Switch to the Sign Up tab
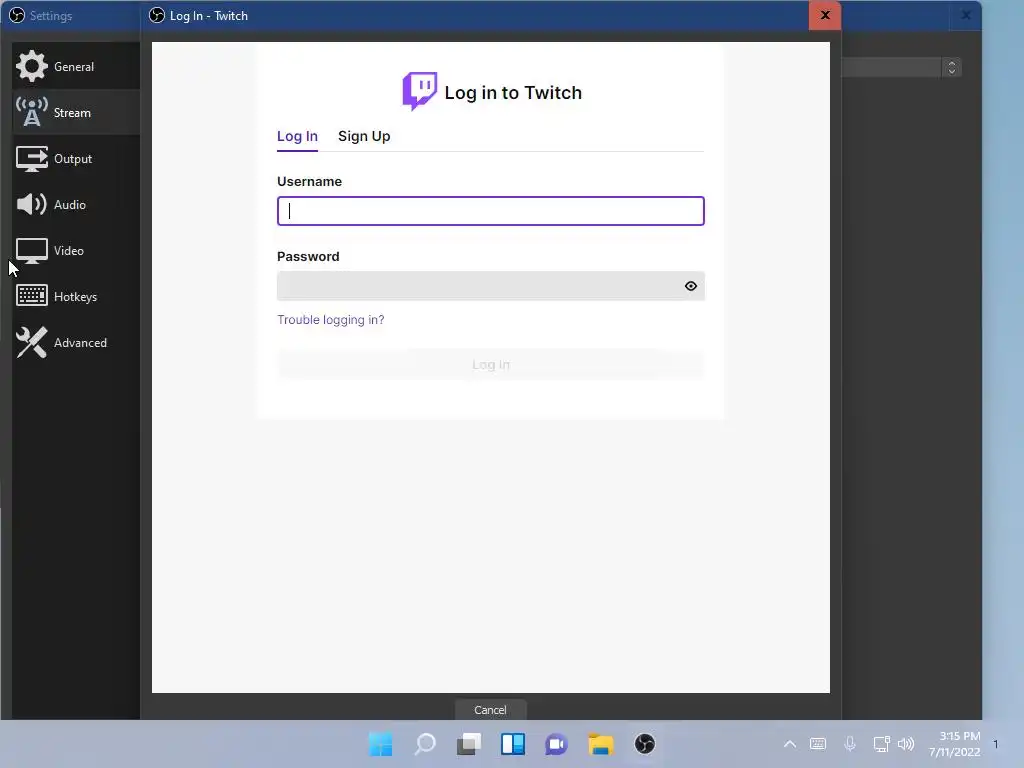The height and width of the screenshot is (768, 1024). [x=364, y=136]
